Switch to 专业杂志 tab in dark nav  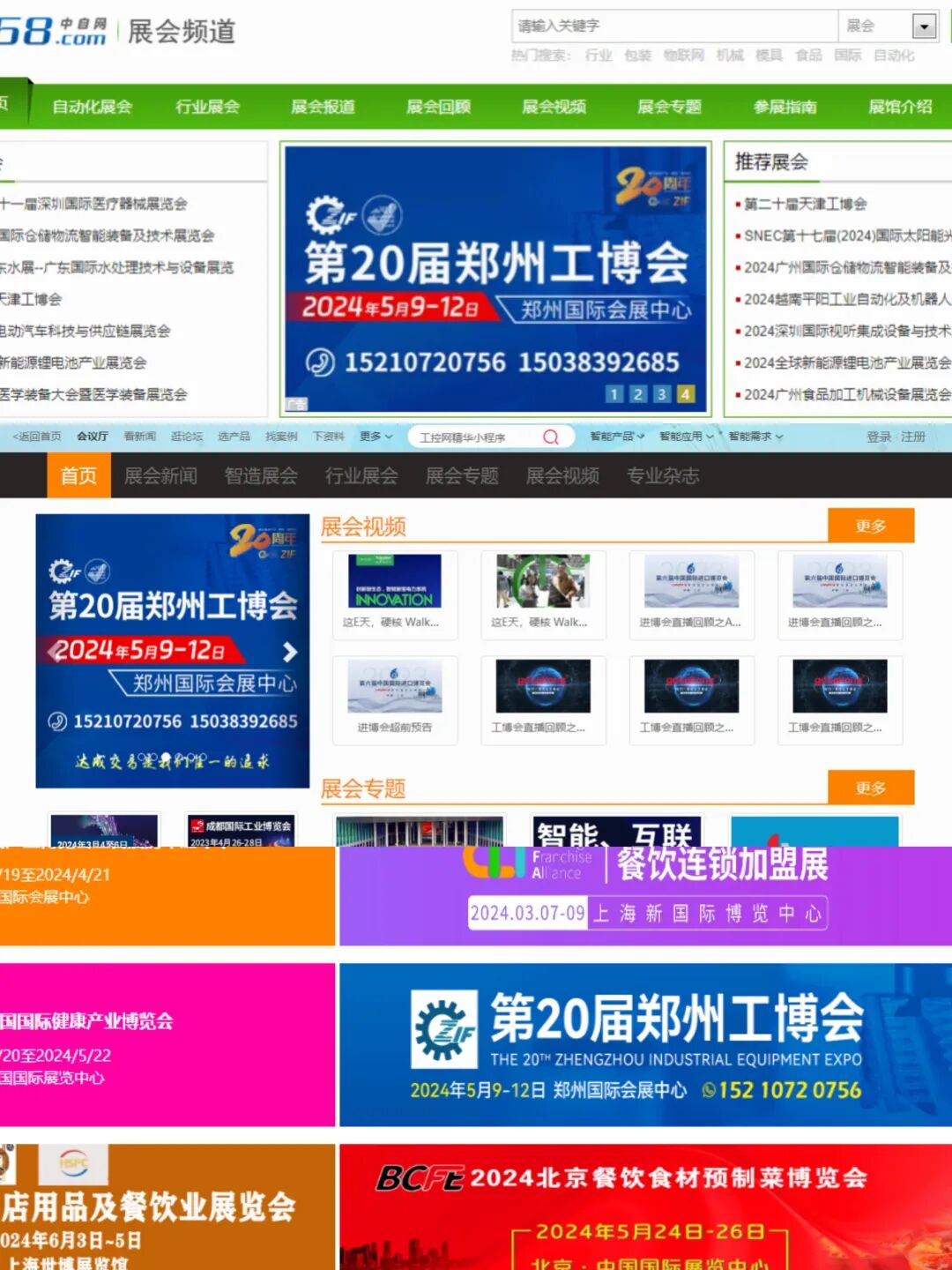tap(663, 476)
